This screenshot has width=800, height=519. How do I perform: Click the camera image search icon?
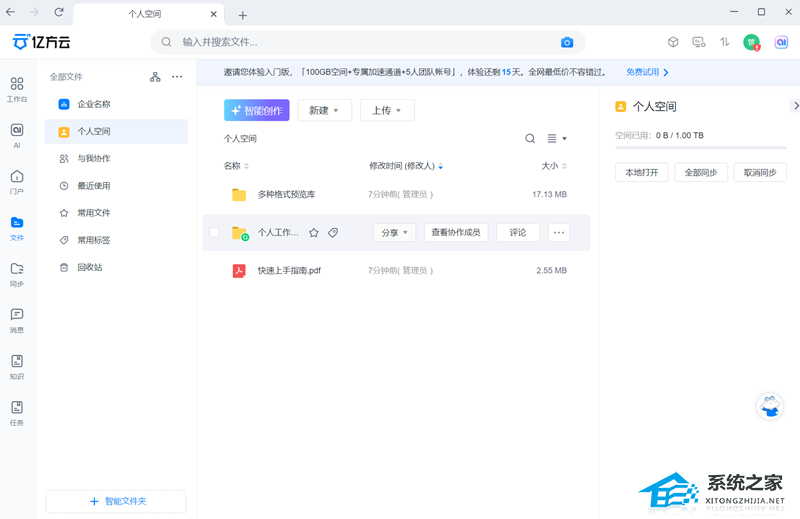[x=567, y=42]
